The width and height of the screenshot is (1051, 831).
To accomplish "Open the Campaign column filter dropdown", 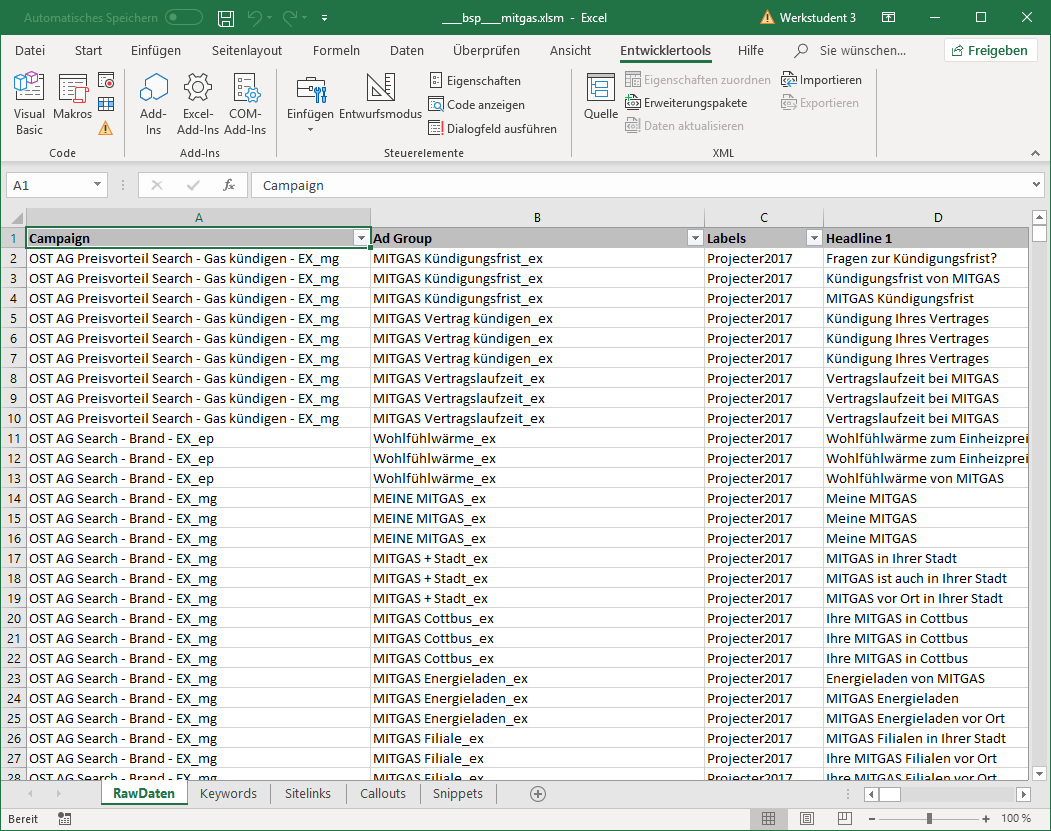I will pyautogui.click(x=361, y=238).
